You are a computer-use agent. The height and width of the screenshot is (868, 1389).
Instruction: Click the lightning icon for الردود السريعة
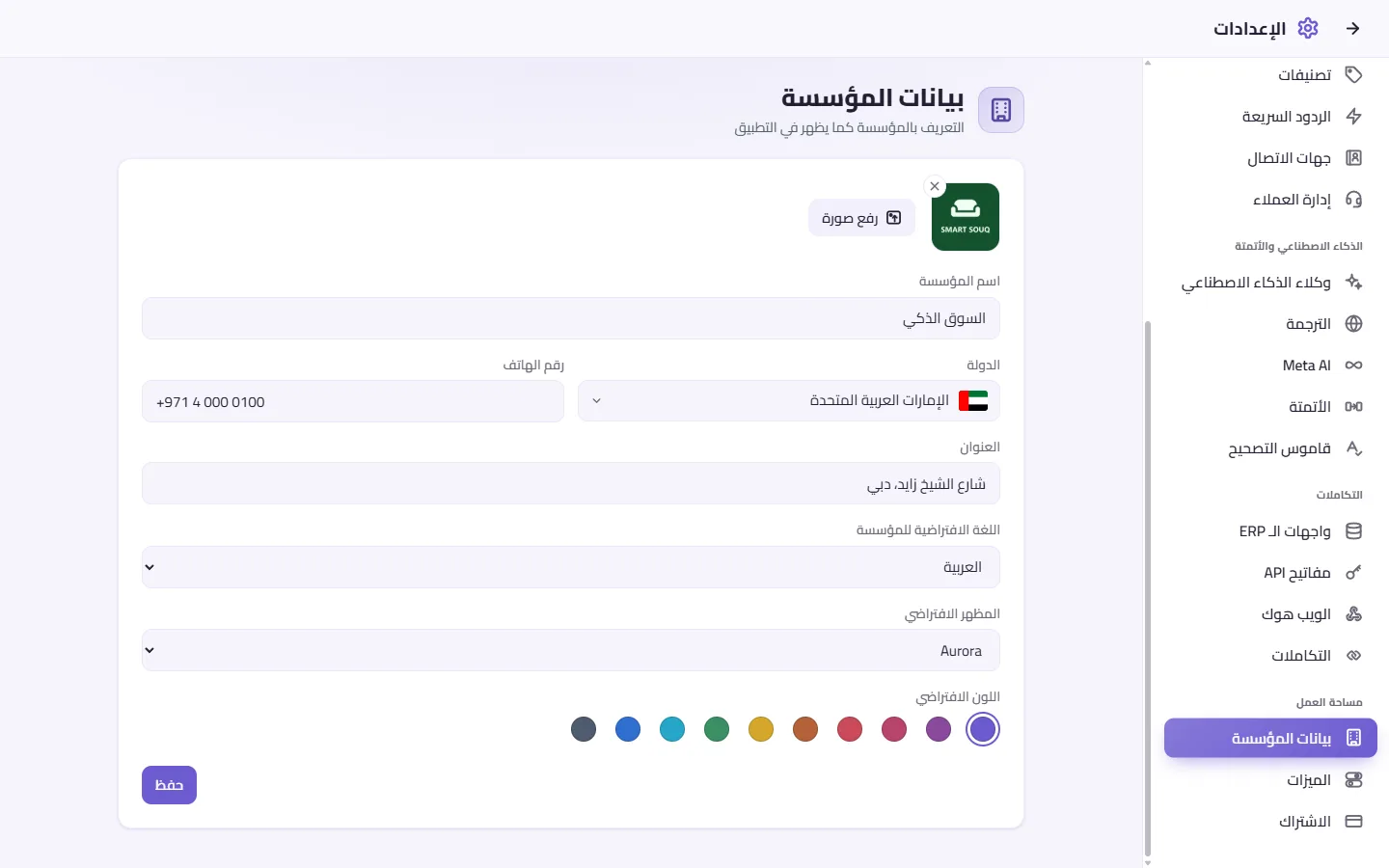pyautogui.click(x=1353, y=116)
